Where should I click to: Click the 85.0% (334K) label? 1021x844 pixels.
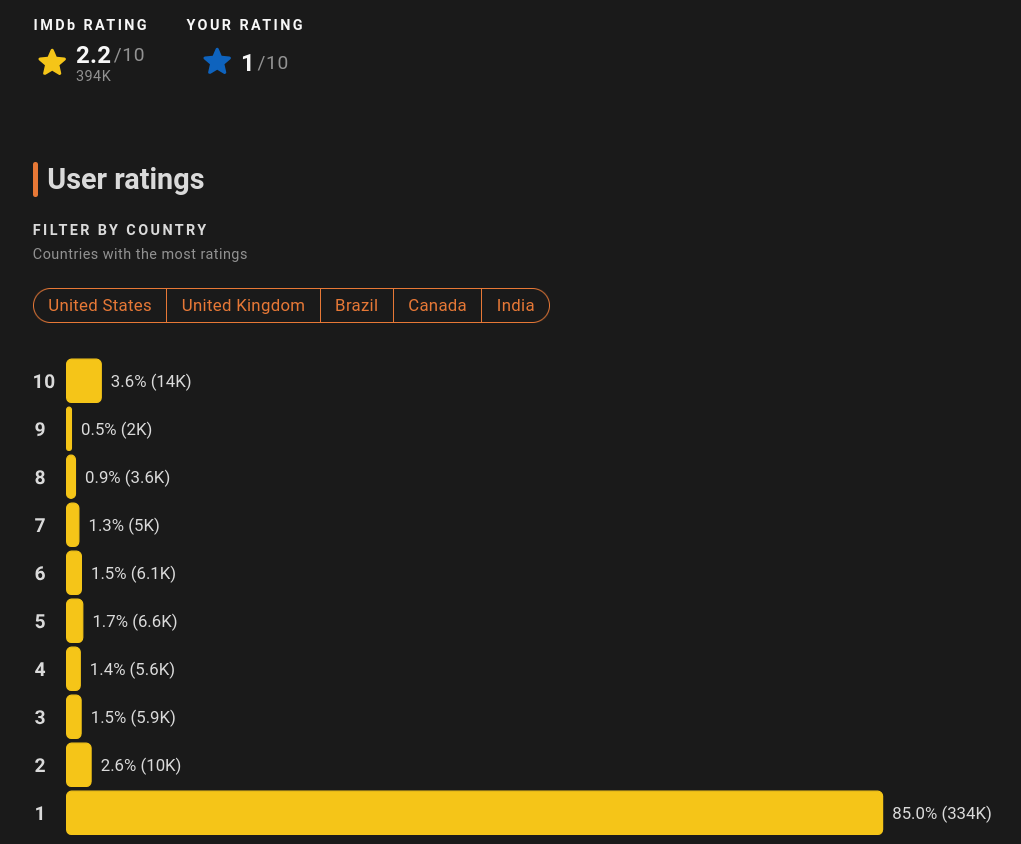tap(941, 813)
